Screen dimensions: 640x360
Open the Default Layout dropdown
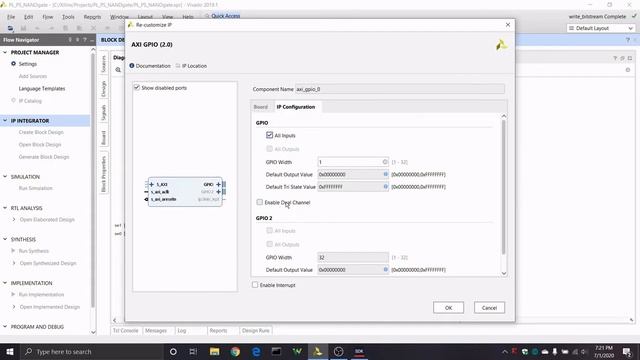pos(600,28)
